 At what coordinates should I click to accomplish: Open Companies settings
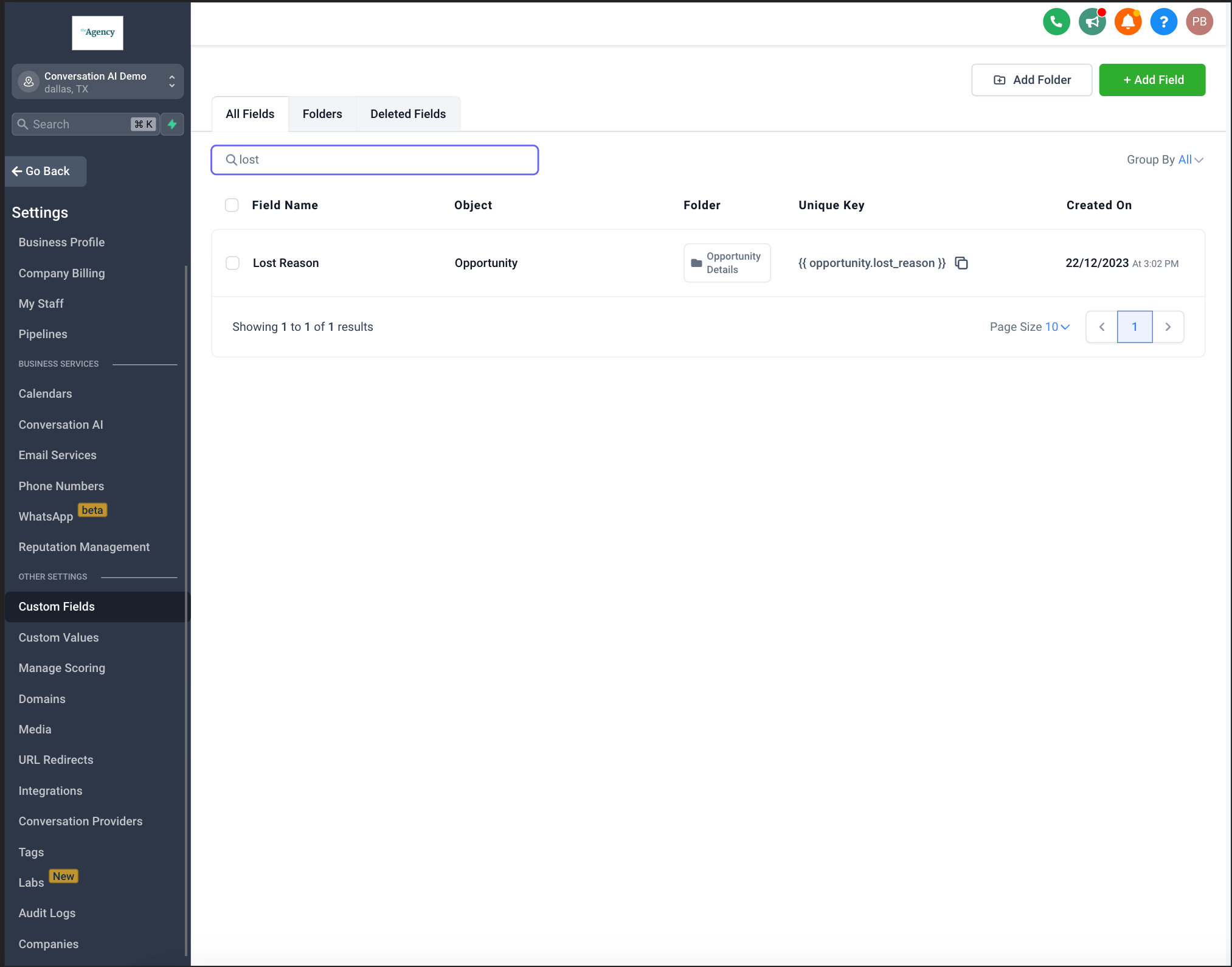(48, 944)
